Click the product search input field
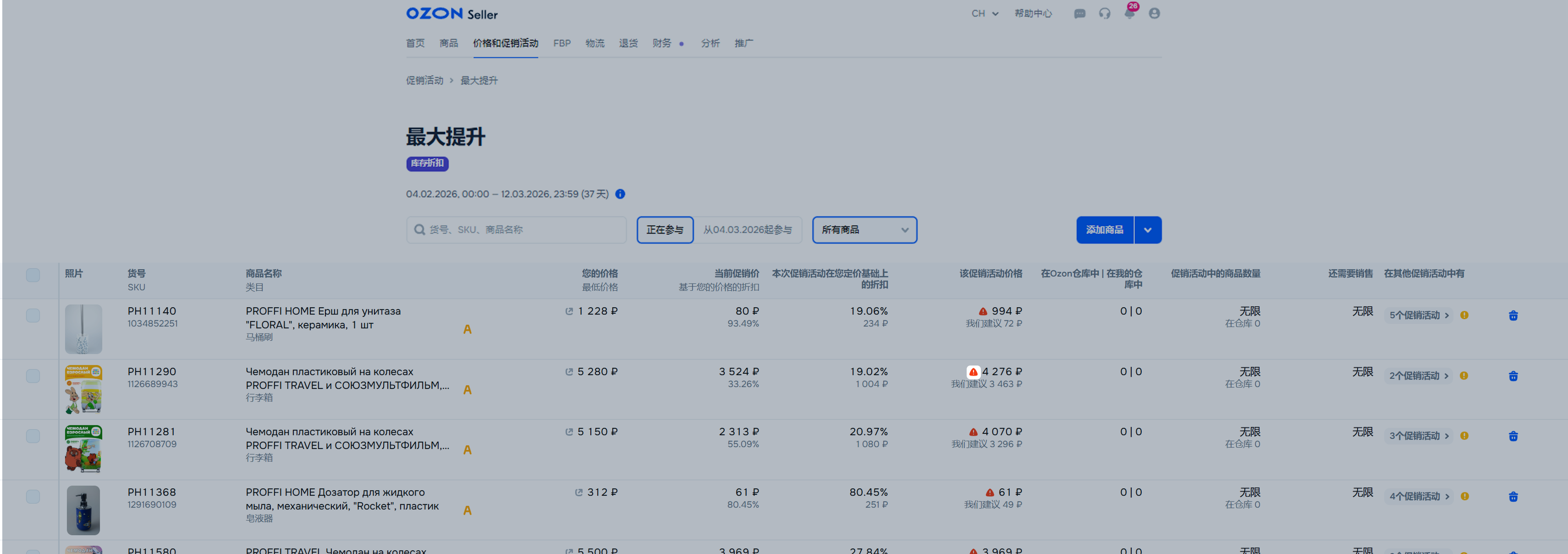The width and height of the screenshot is (1568, 554). point(516,230)
